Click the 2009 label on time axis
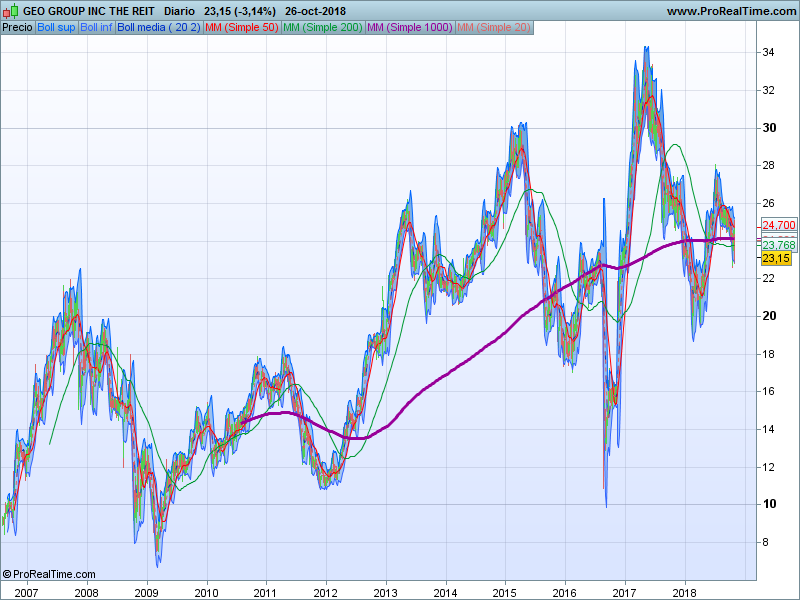The image size is (800, 600). pos(146,593)
